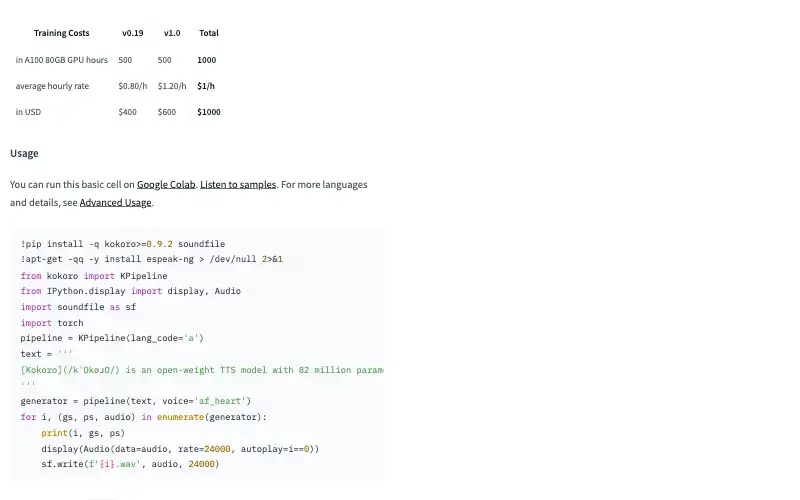Screen dimensions: 800x500
Task: Click the $1000 total cell
Action: point(209,112)
